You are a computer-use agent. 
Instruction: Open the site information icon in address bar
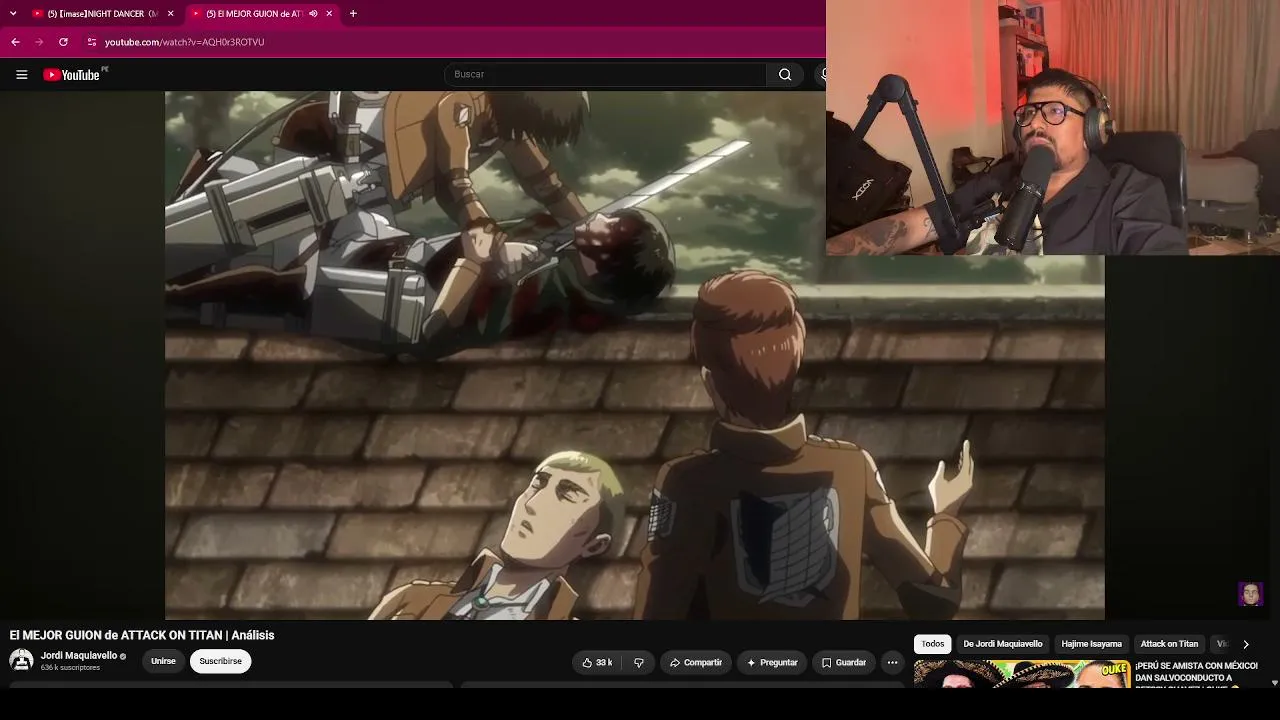[92, 42]
